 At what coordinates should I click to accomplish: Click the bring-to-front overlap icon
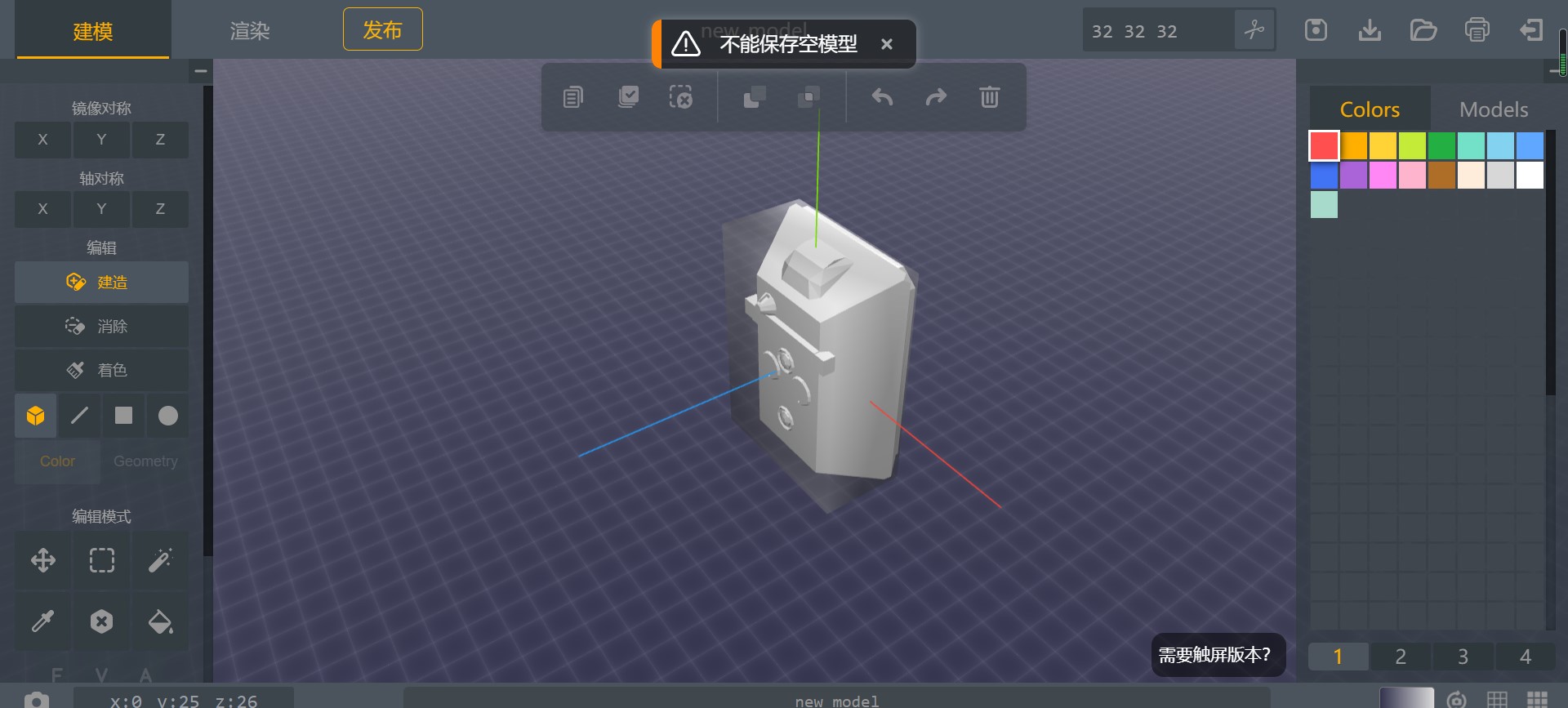755,97
